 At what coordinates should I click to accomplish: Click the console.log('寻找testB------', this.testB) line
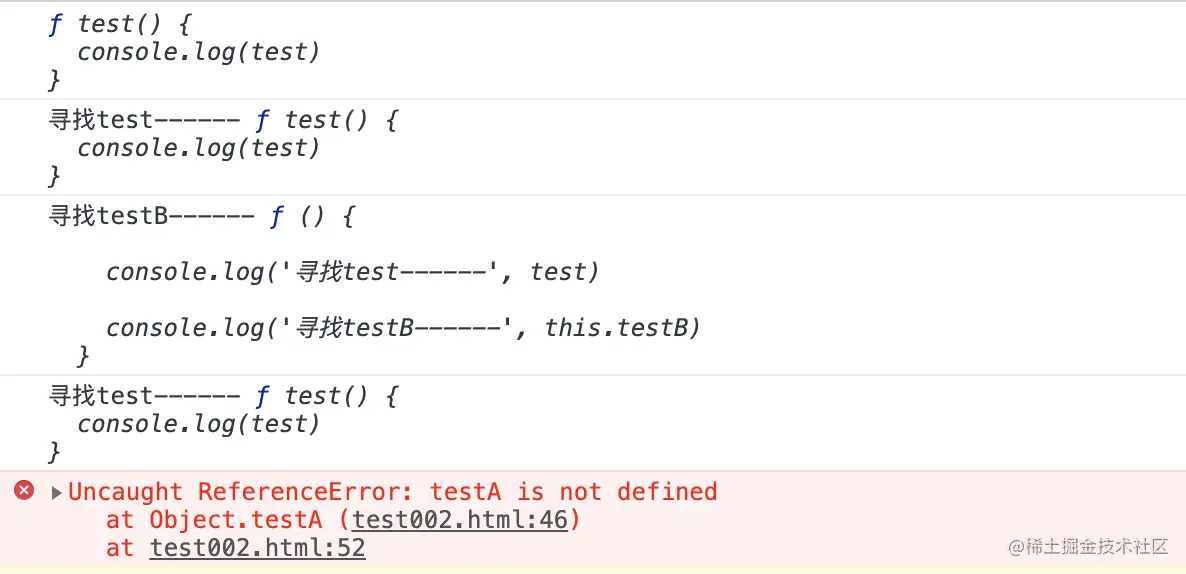coord(403,328)
